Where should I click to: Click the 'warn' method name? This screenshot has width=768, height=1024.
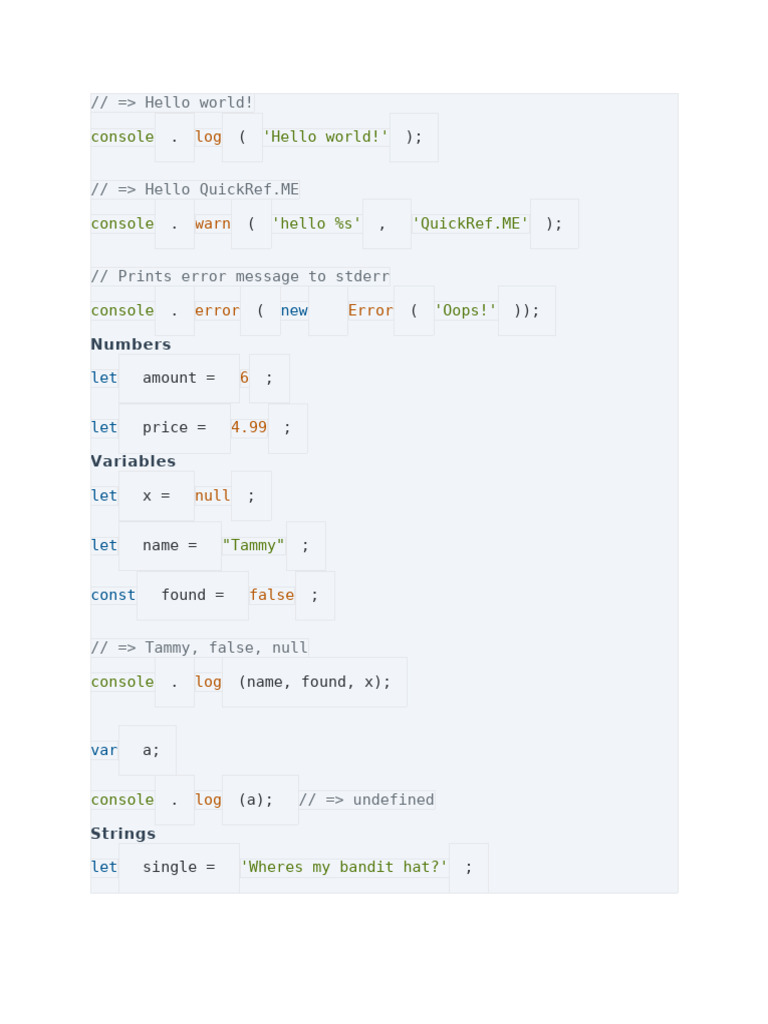212,224
